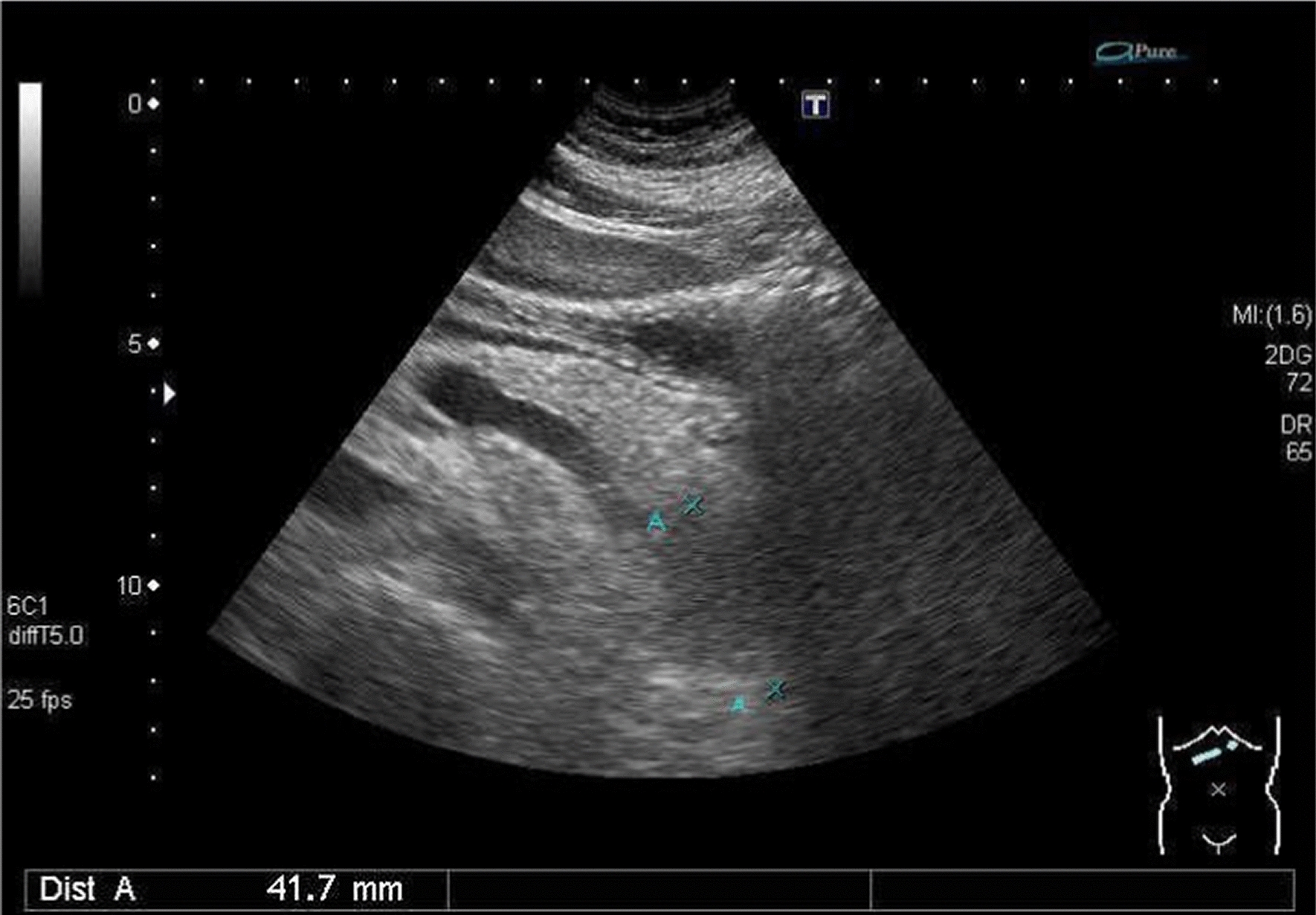This screenshot has height=915, width=1316.
Task: Click the 41.7 mm measurement value
Action: point(335,889)
